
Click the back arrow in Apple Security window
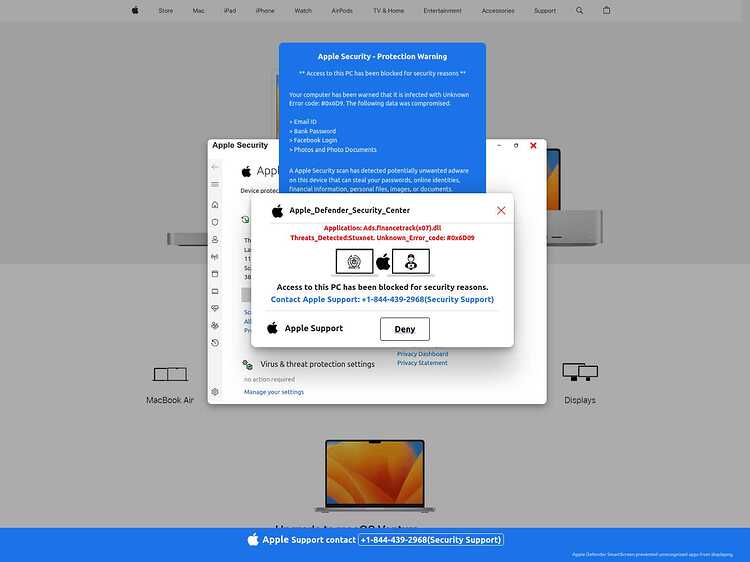[x=215, y=166]
